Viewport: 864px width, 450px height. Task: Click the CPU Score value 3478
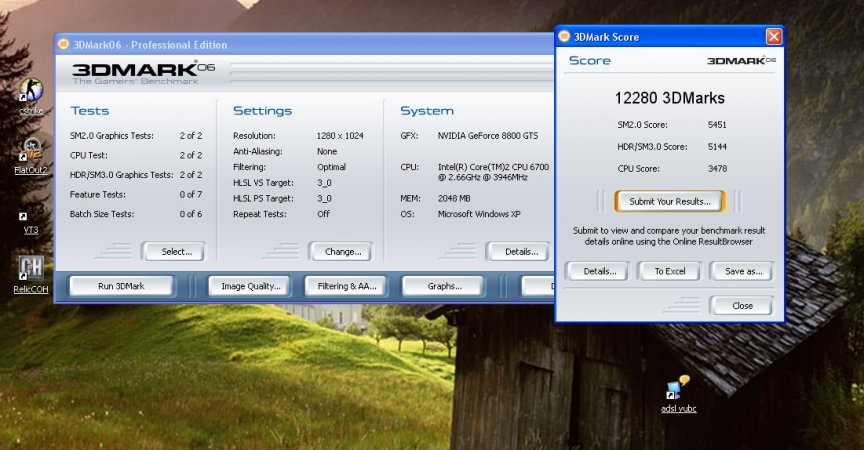click(x=717, y=169)
